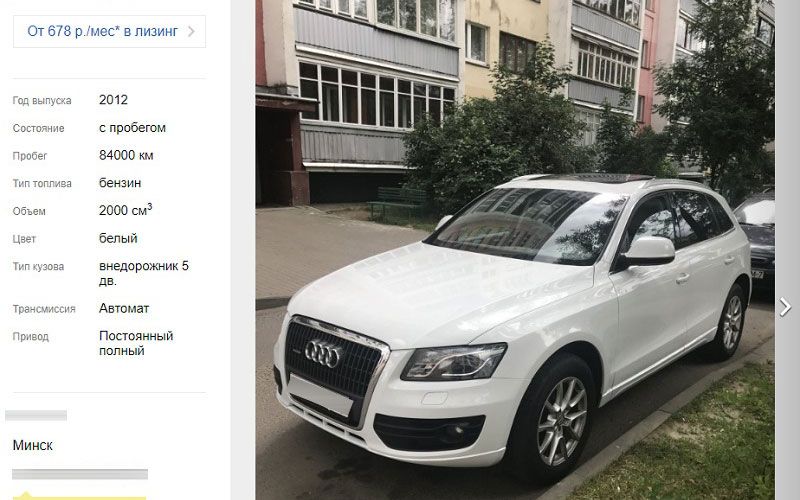Select the engine volume 2000 см³ text

[x=126, y=210]
